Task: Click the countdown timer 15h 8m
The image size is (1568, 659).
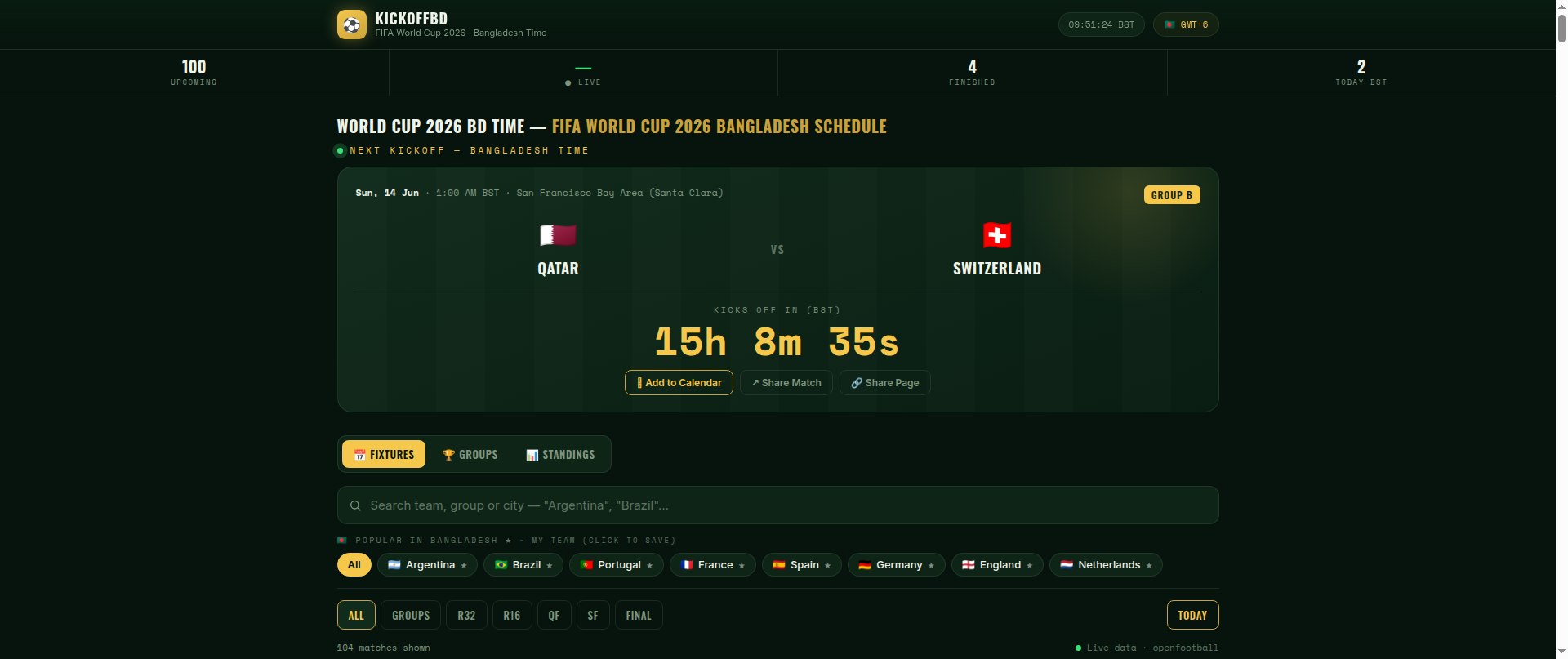Action: pyautogui.click(x=777, y=342)
